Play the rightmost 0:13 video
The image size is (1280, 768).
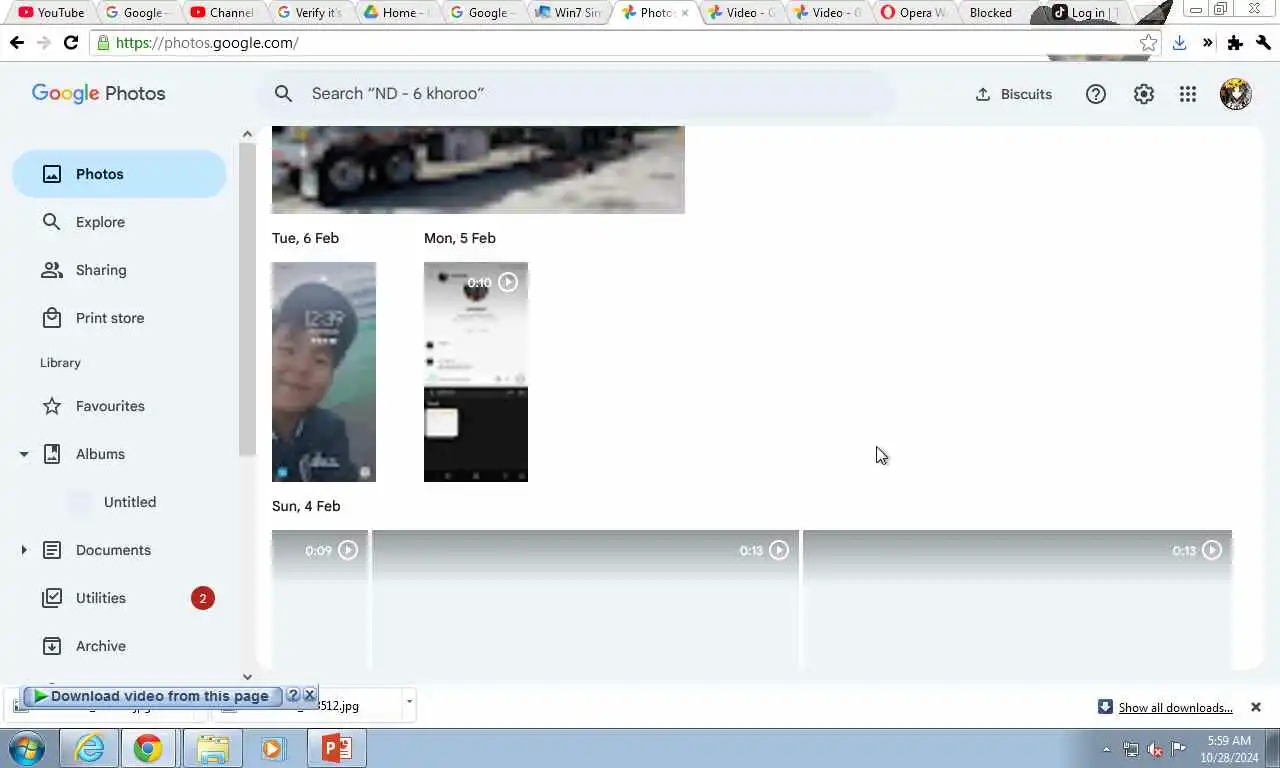[x=1212, y=550]
